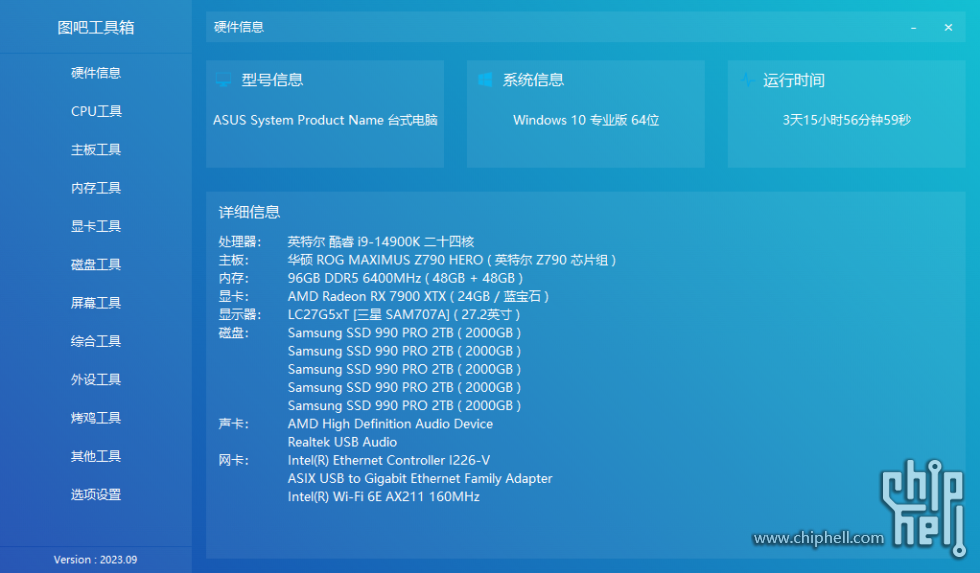Click the 网卡 label

pyautogui.click(x=234, y=460)
